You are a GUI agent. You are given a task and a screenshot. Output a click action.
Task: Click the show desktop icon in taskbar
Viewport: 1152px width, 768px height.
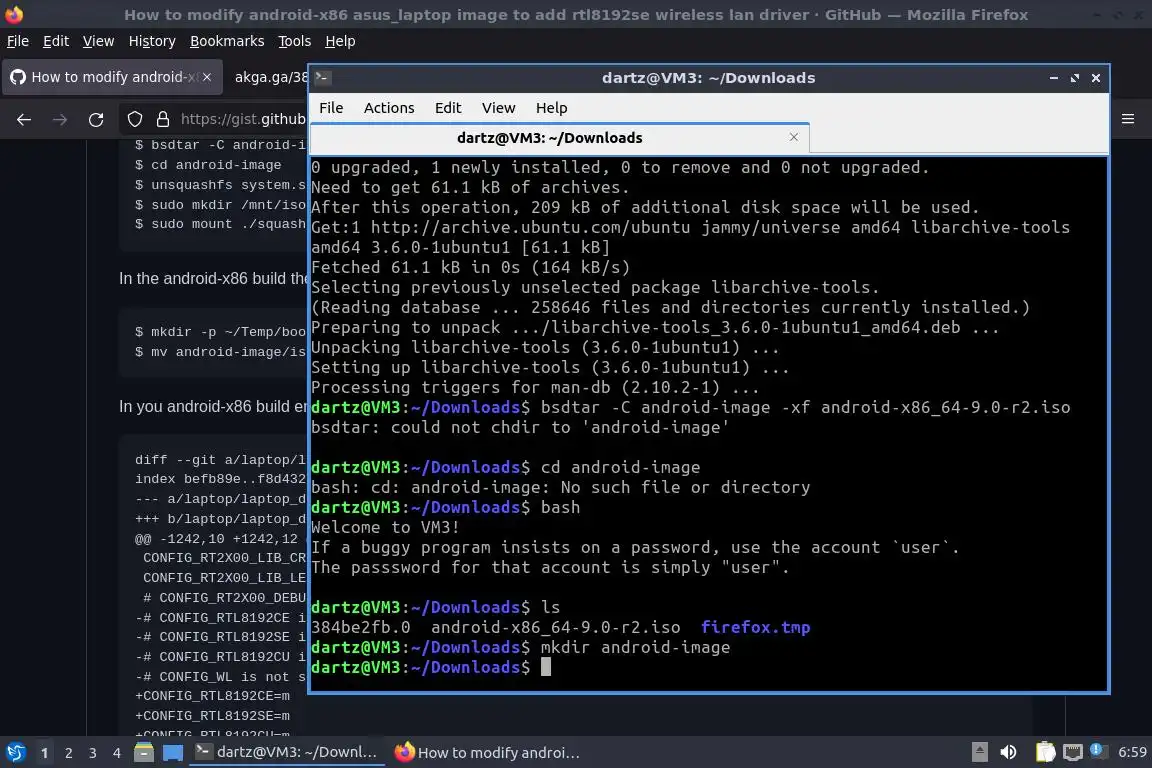[173, 753]
